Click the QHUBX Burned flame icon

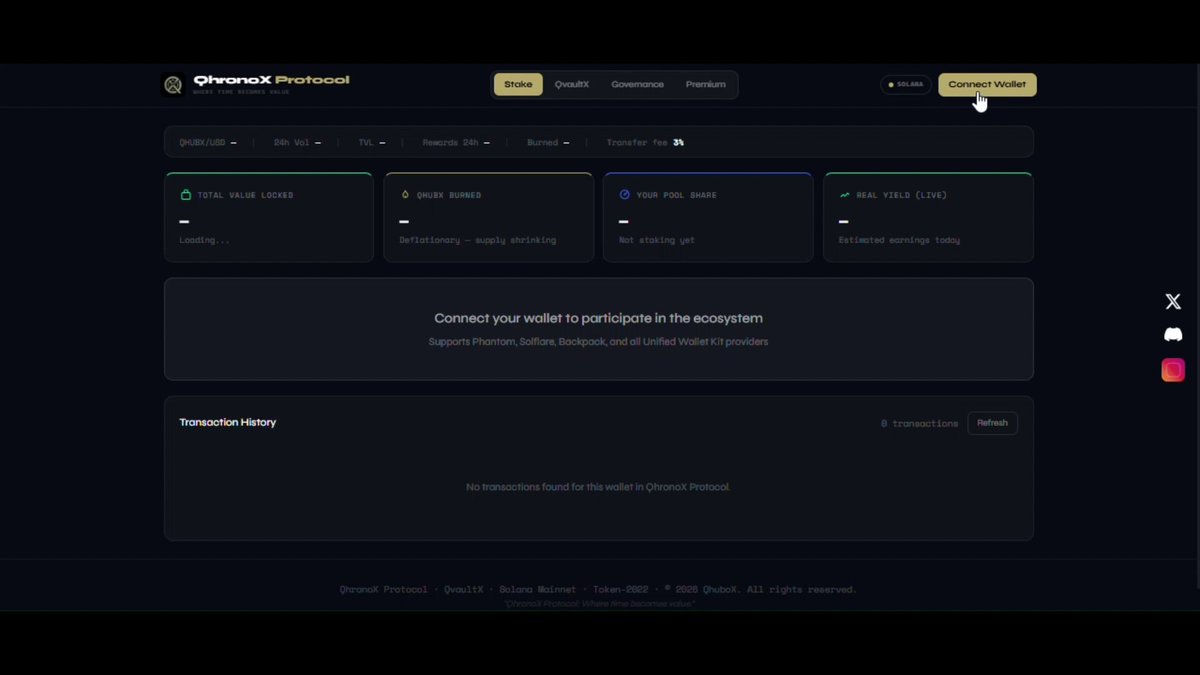tap(405, 195)
